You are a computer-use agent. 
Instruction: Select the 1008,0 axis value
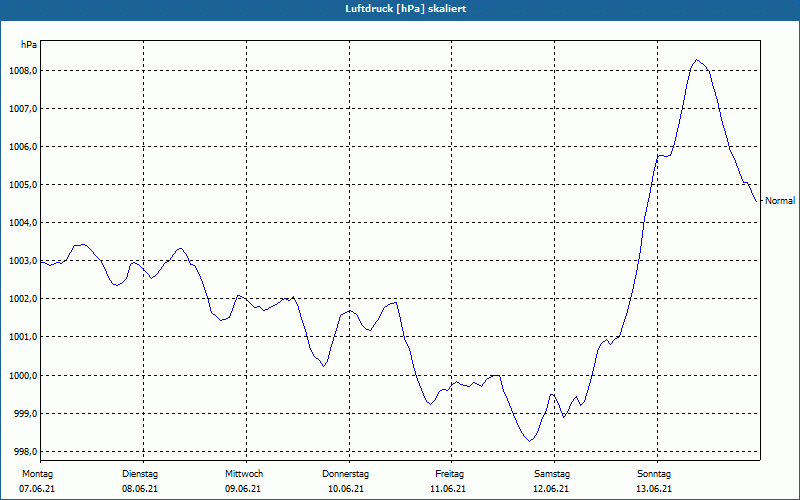(23, 71)
